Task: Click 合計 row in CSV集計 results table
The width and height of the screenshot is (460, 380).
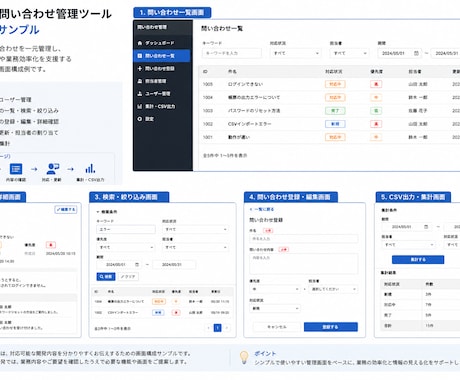Action: pyautogui.click(x=420, y=325)
